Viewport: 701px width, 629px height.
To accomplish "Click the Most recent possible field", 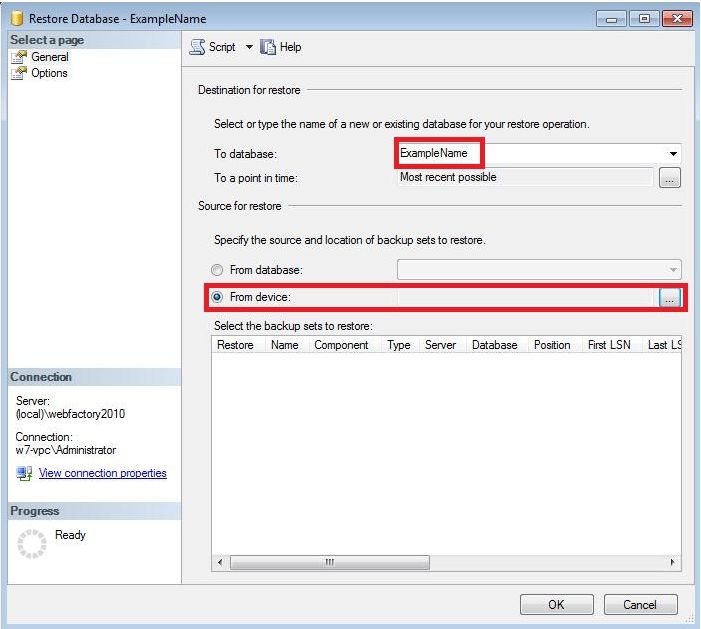I will point(525,177).
